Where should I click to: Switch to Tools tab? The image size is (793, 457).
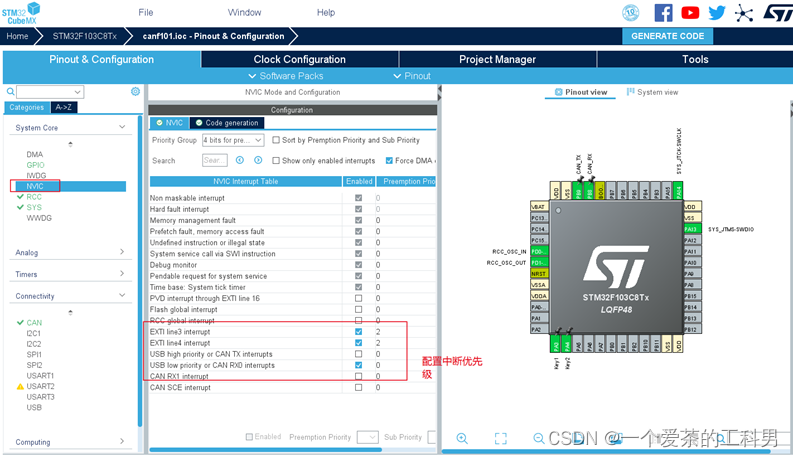(695, 59)
